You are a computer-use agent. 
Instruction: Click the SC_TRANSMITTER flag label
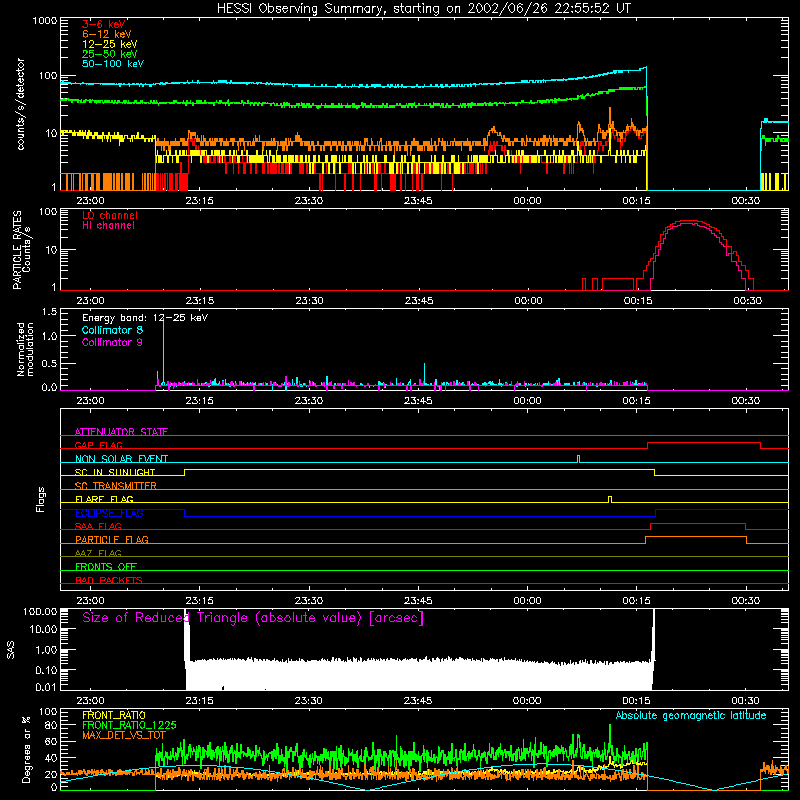coord(116,485)
